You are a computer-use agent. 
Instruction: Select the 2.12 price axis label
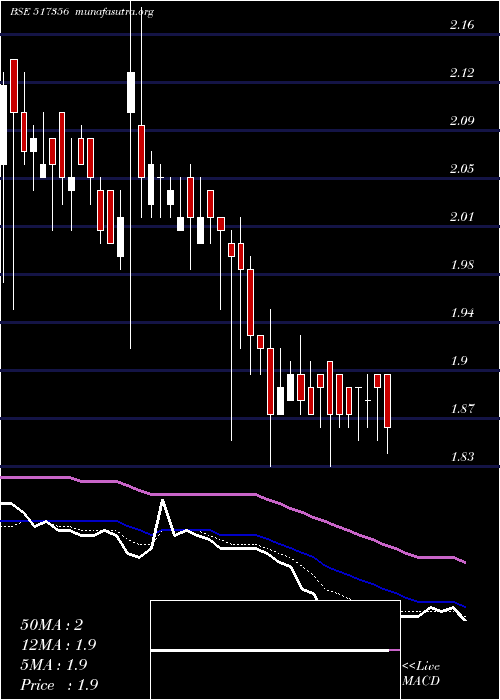pos(462,73)
